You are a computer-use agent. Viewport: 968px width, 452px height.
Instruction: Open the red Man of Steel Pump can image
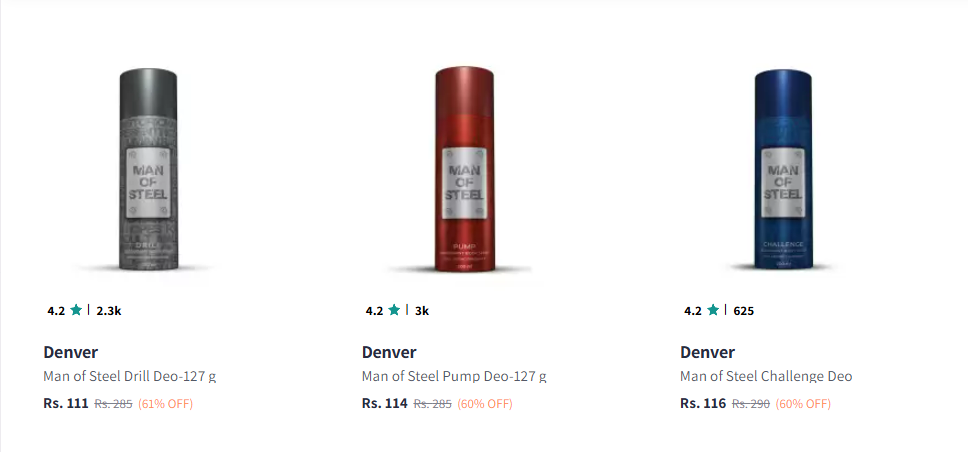pyautogui.click(x=465, y=169)
